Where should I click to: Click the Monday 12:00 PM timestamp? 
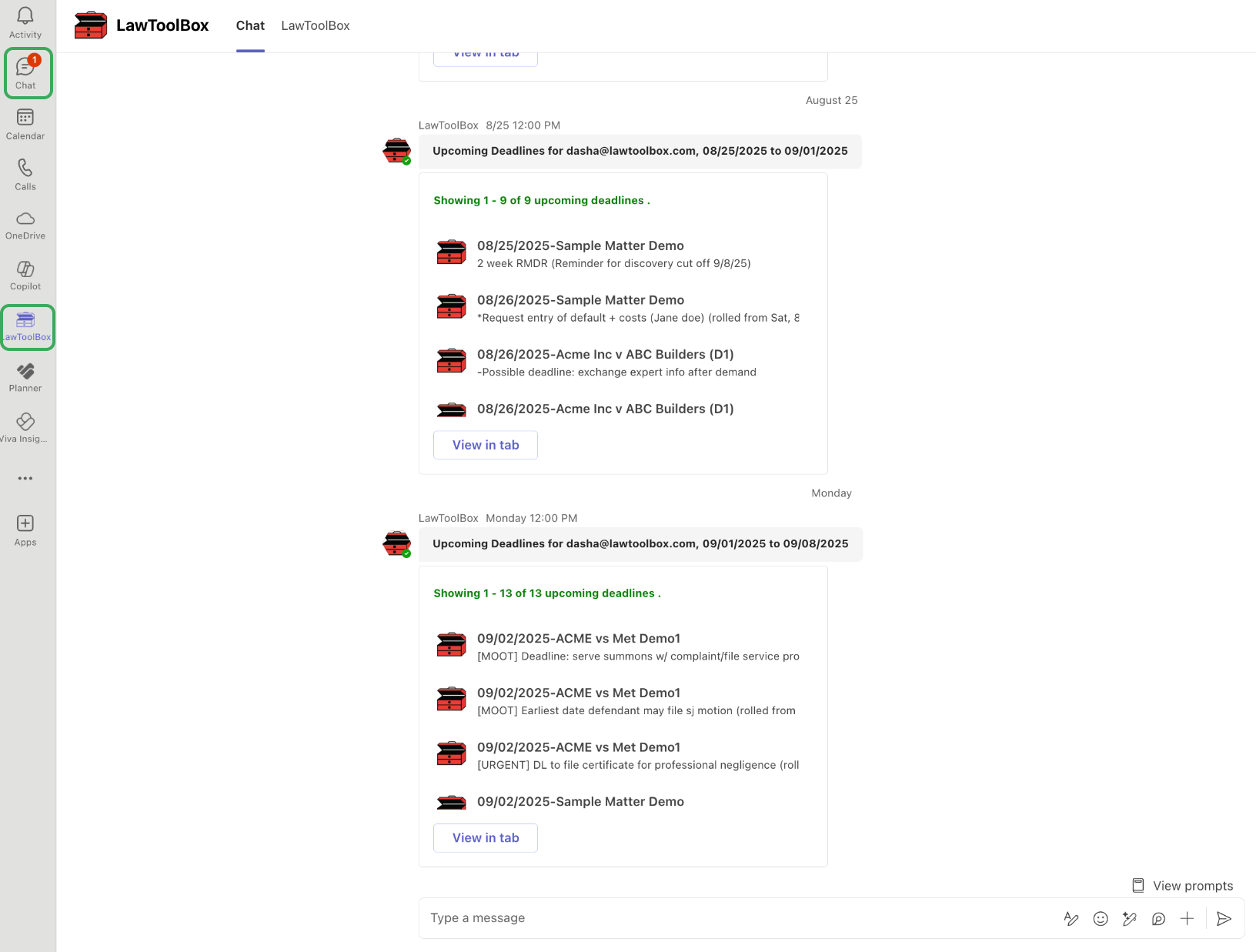click(x=531, y=519)
